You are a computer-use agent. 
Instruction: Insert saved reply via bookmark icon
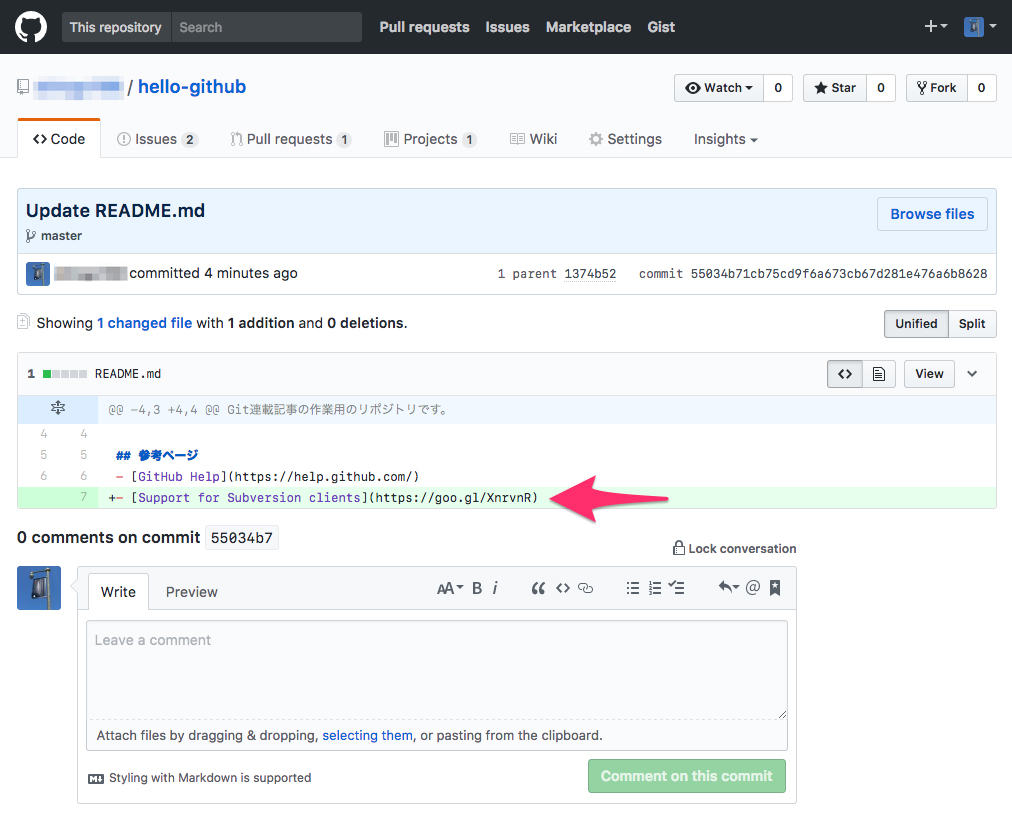775,588
